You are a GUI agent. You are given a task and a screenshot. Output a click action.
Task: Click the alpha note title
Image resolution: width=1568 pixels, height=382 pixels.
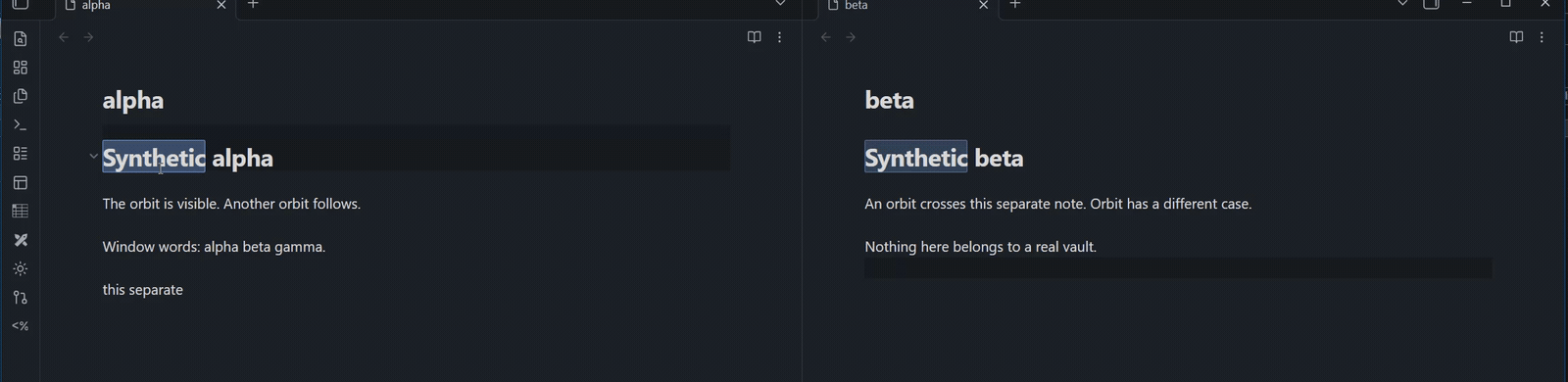pos(133,100)
